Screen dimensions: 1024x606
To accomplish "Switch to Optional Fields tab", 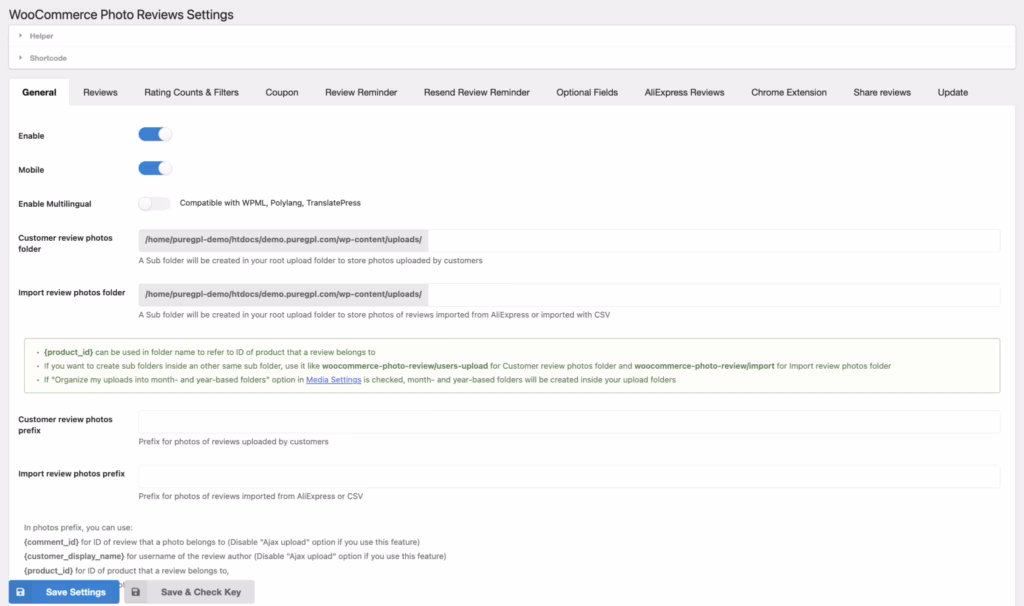I will point(587,92).
